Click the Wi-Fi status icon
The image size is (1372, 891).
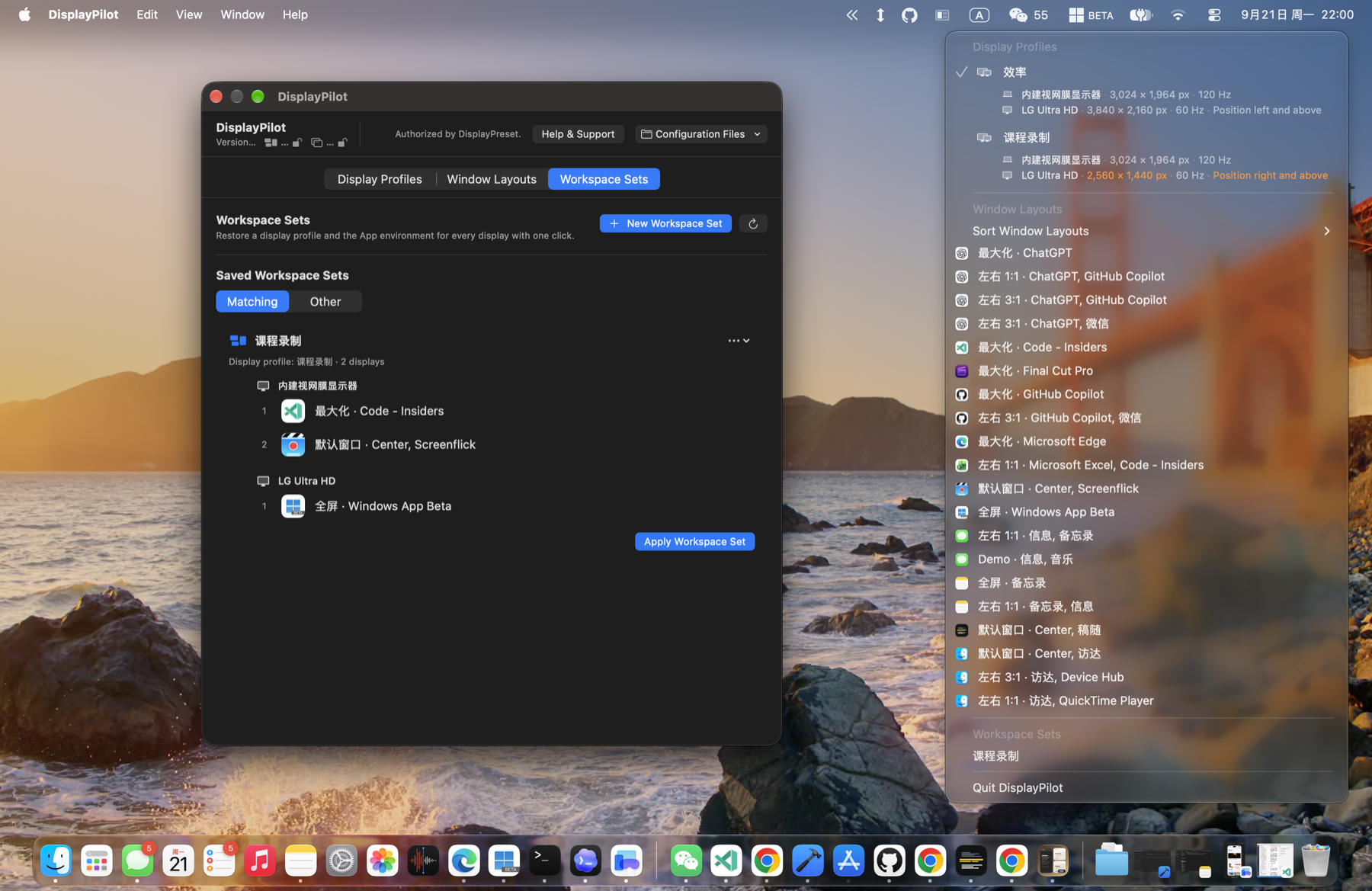[1178, 15]
